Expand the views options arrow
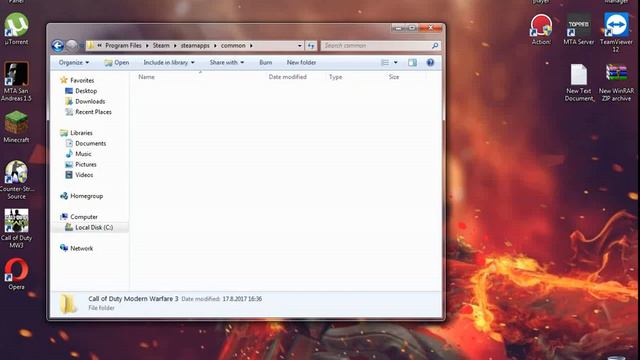This screenshot has width=640, height=360. tap(396, 62)
